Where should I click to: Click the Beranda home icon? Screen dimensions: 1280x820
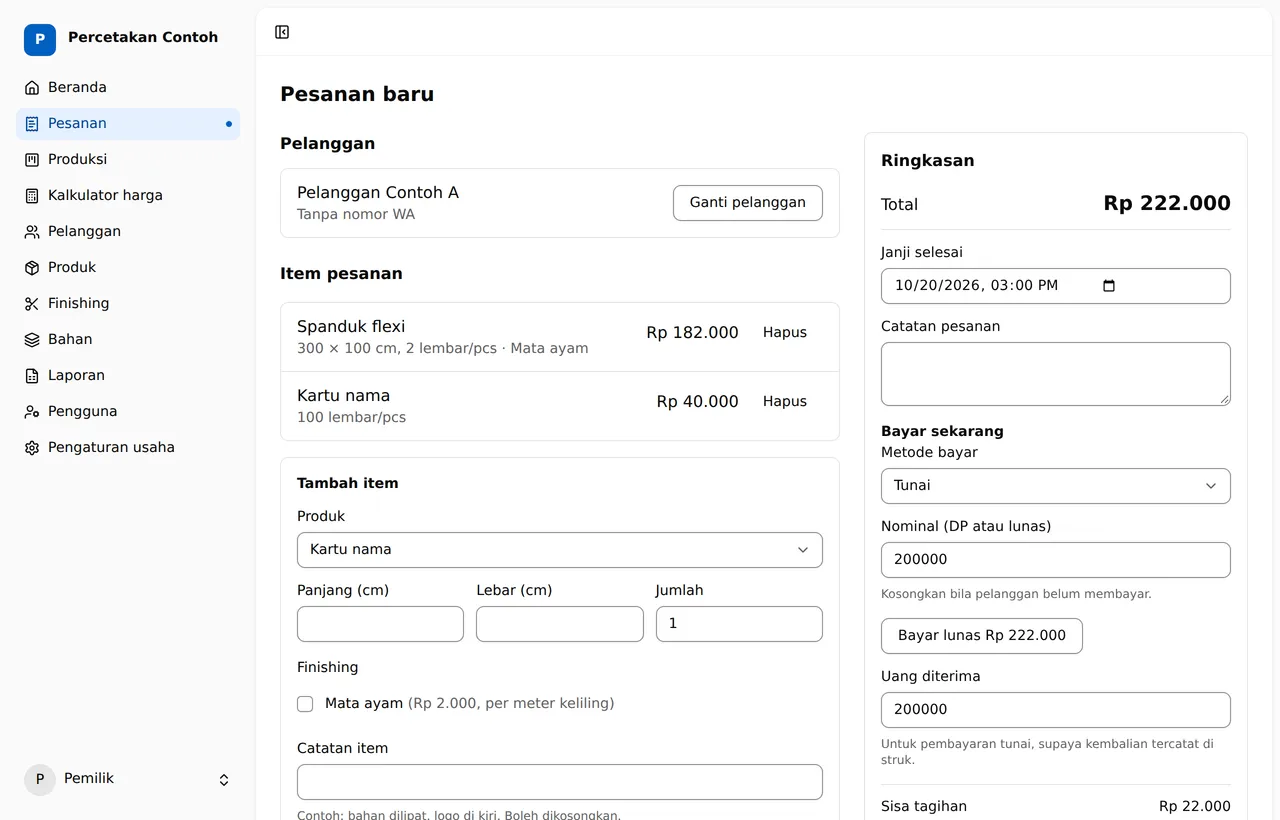pyautogui.click(x=32, y=87)
